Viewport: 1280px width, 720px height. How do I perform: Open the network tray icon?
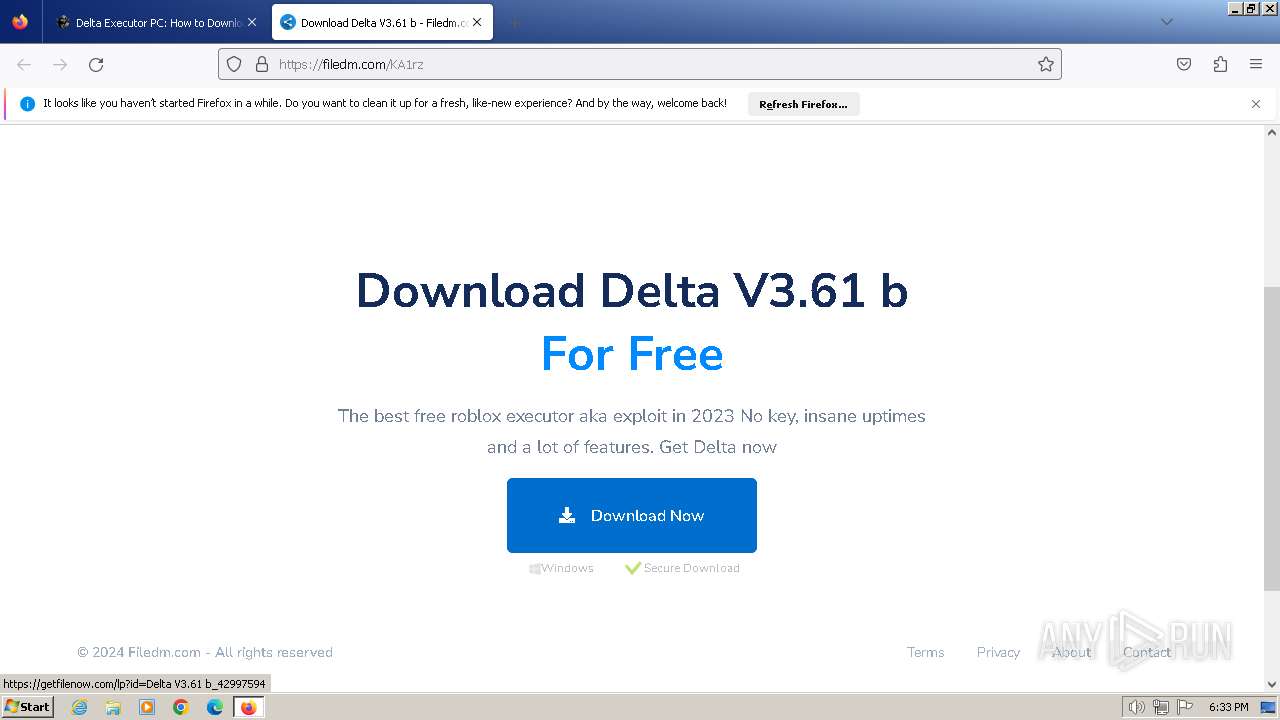pos(1160,707)
